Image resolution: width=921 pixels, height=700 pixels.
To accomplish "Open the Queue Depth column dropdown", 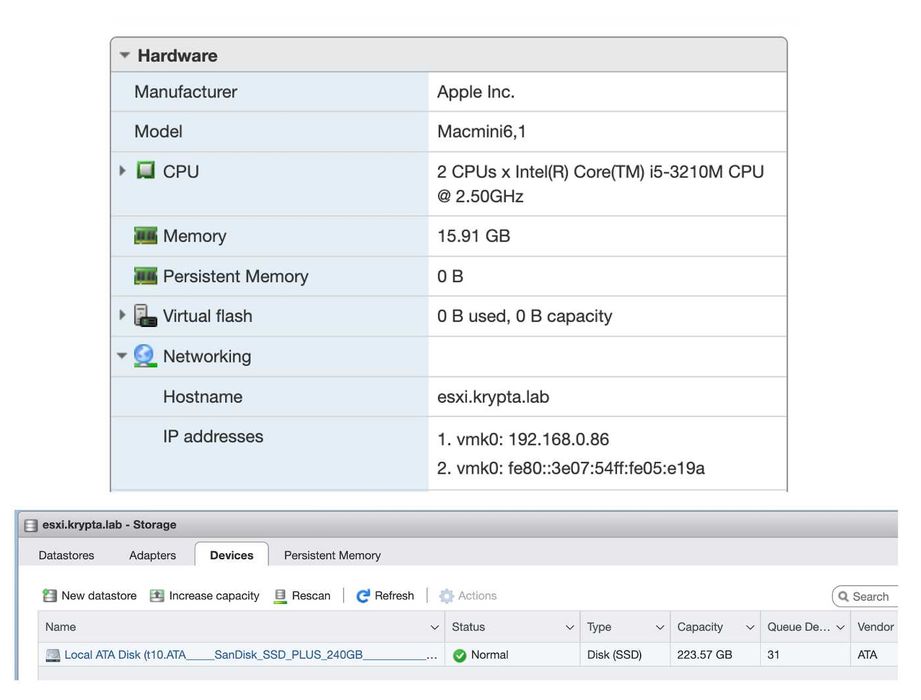I will (841, 627).
